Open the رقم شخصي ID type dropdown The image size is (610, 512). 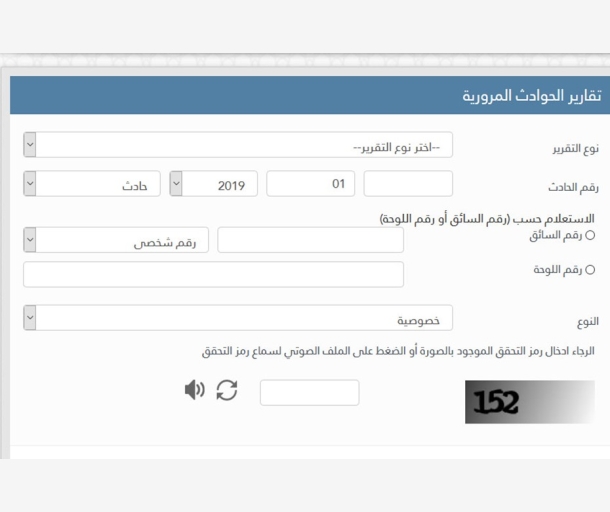(116, 240)
